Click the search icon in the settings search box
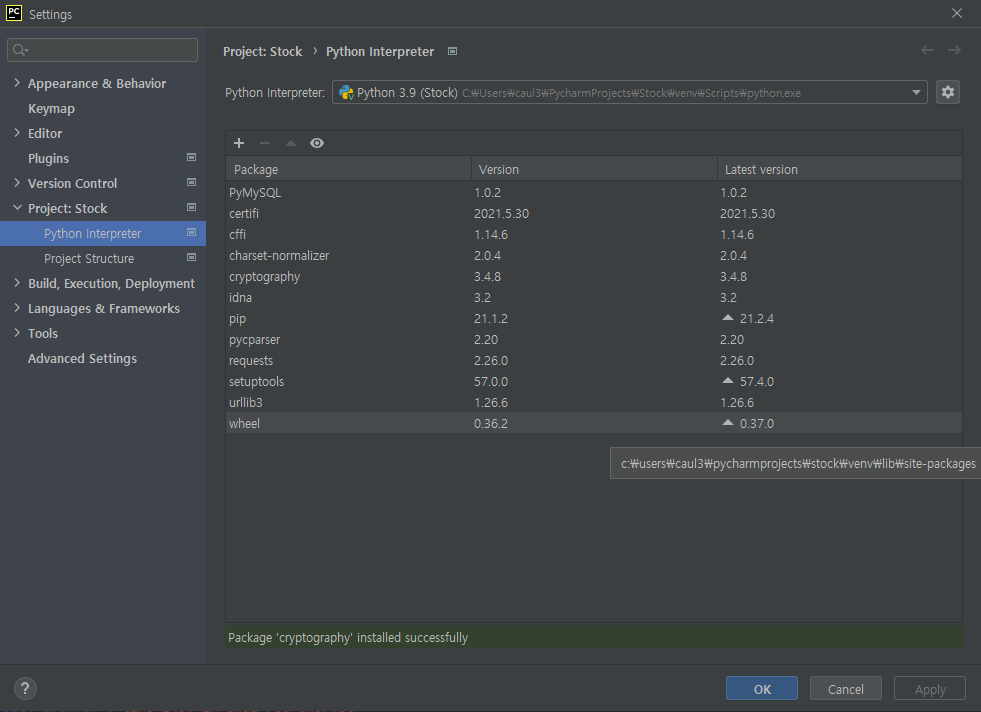Viewport: 981px width, 712px height. pyautogui.click(x=20, y=50)
